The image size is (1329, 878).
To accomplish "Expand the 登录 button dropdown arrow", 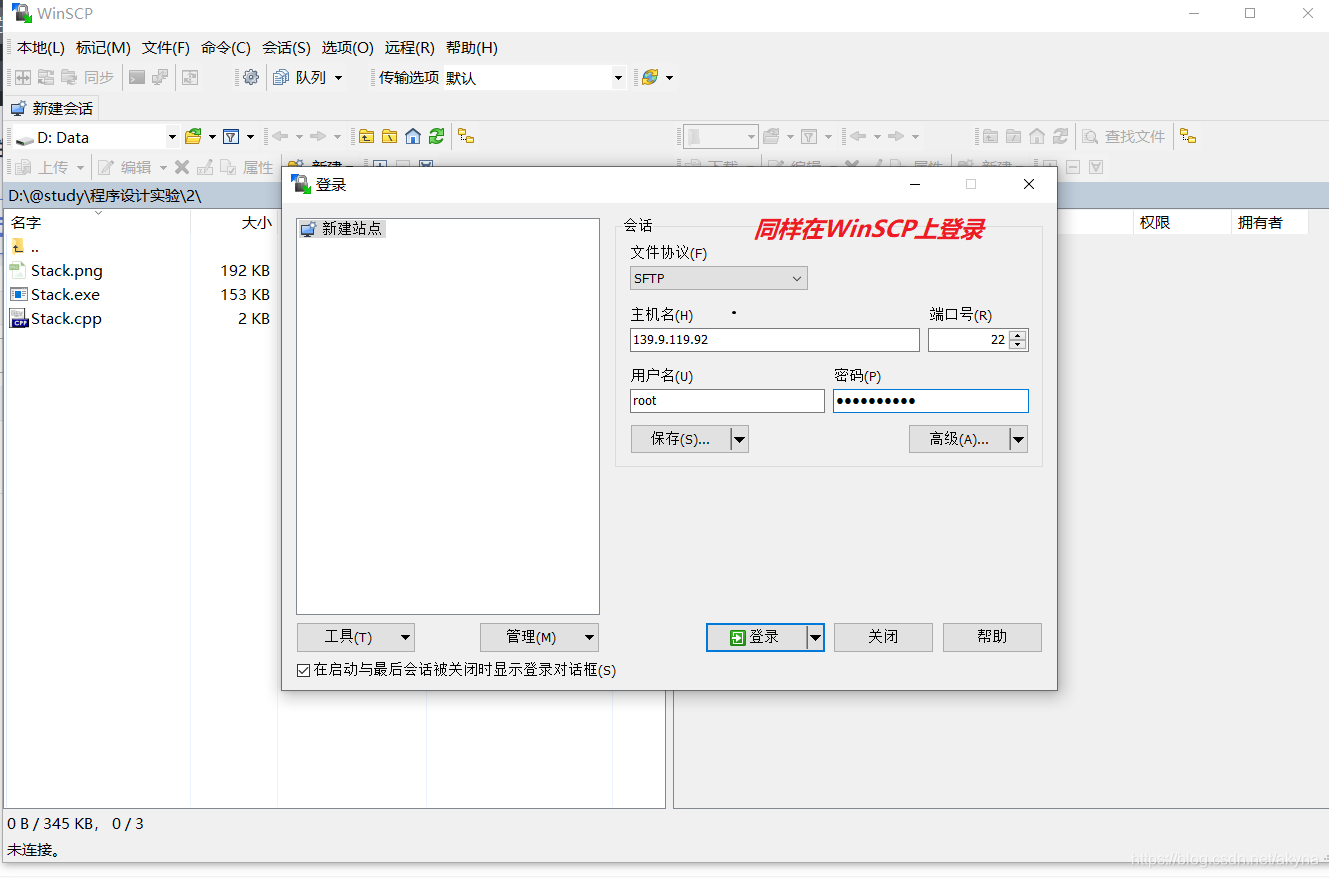I will pos(815,637).
